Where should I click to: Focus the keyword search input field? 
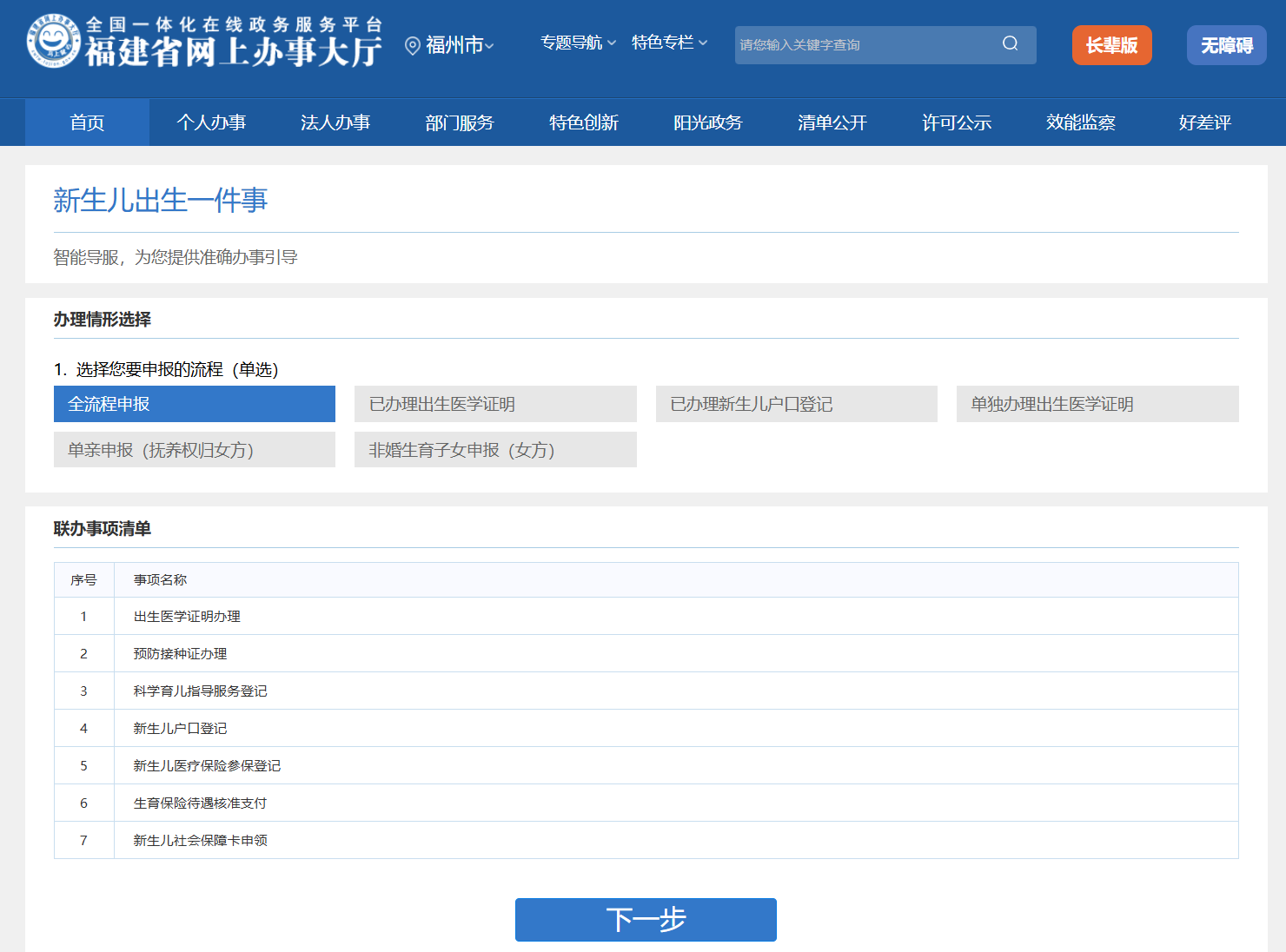click(865, 45)
